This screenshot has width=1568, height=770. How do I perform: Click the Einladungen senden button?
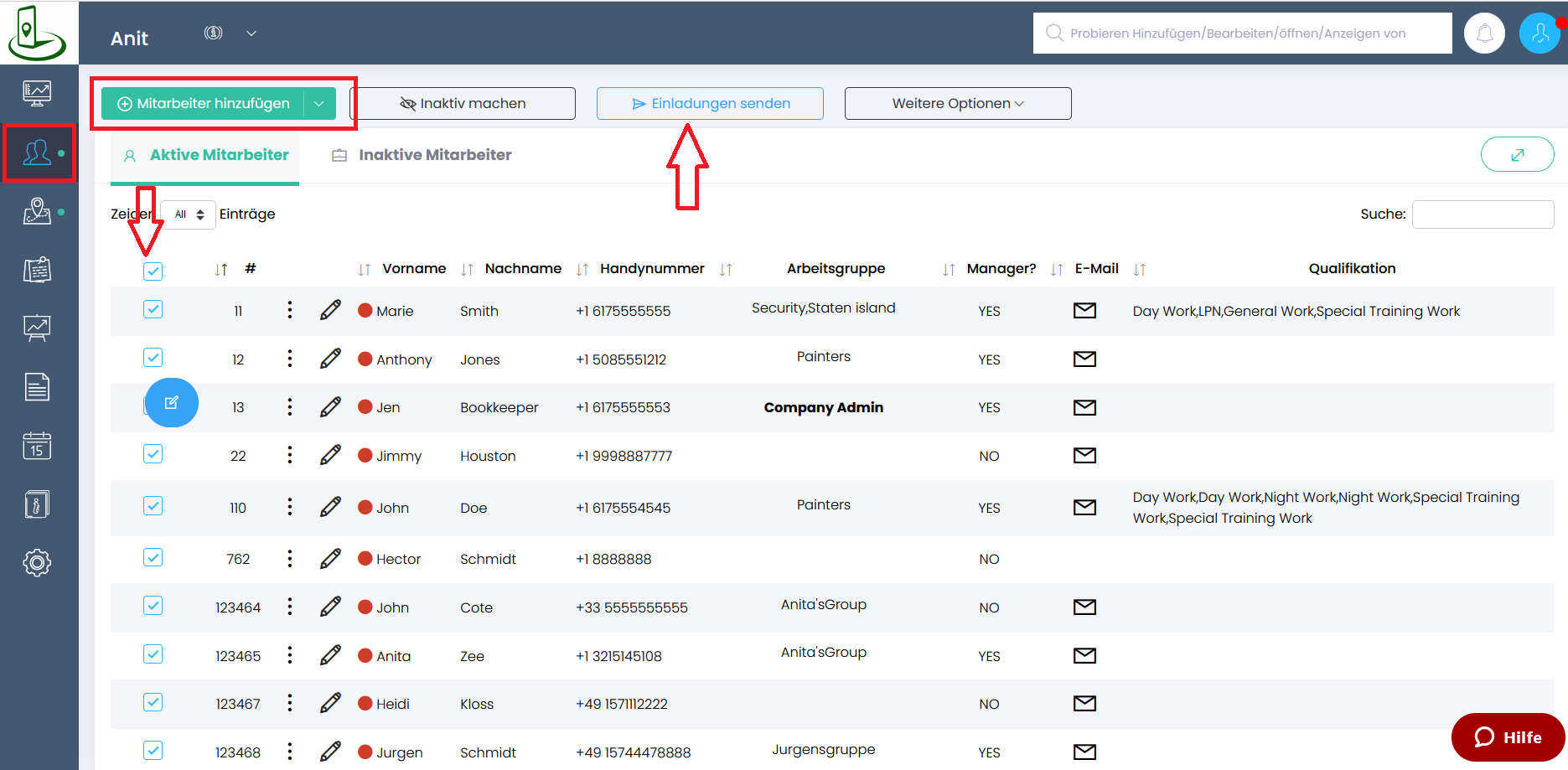(710, 104)
